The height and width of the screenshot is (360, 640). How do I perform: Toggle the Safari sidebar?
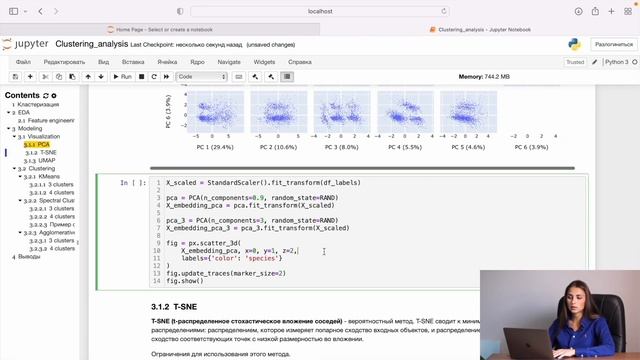[x=13, y=11]
